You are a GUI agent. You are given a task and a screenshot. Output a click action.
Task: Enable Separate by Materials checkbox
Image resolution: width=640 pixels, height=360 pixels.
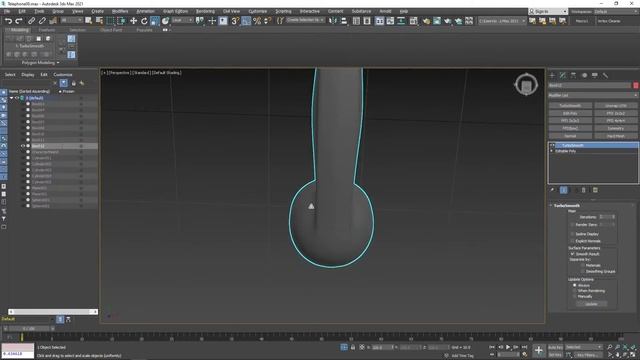582,265
